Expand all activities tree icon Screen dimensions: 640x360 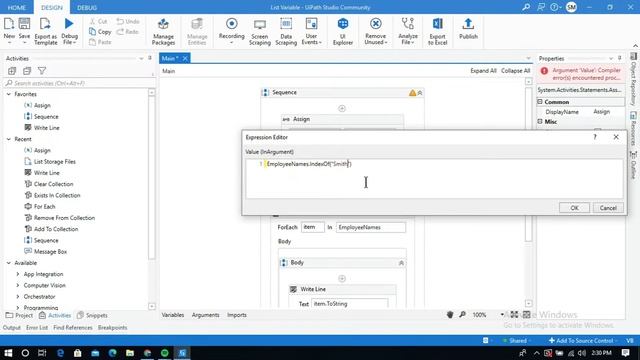(12, 71)
